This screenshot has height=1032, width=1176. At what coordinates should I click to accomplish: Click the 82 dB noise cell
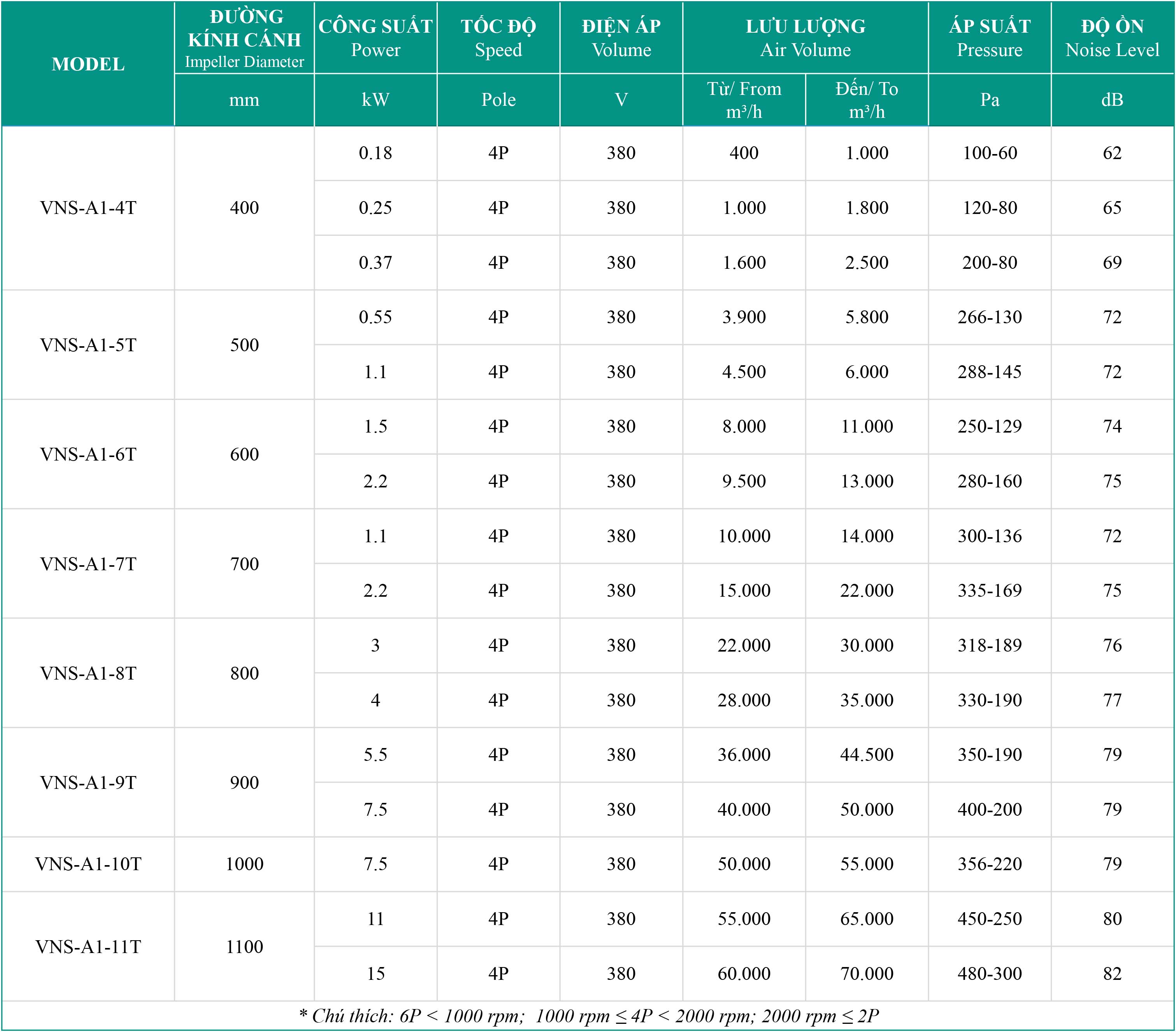pyautogui.click(x=1112, y=973)
